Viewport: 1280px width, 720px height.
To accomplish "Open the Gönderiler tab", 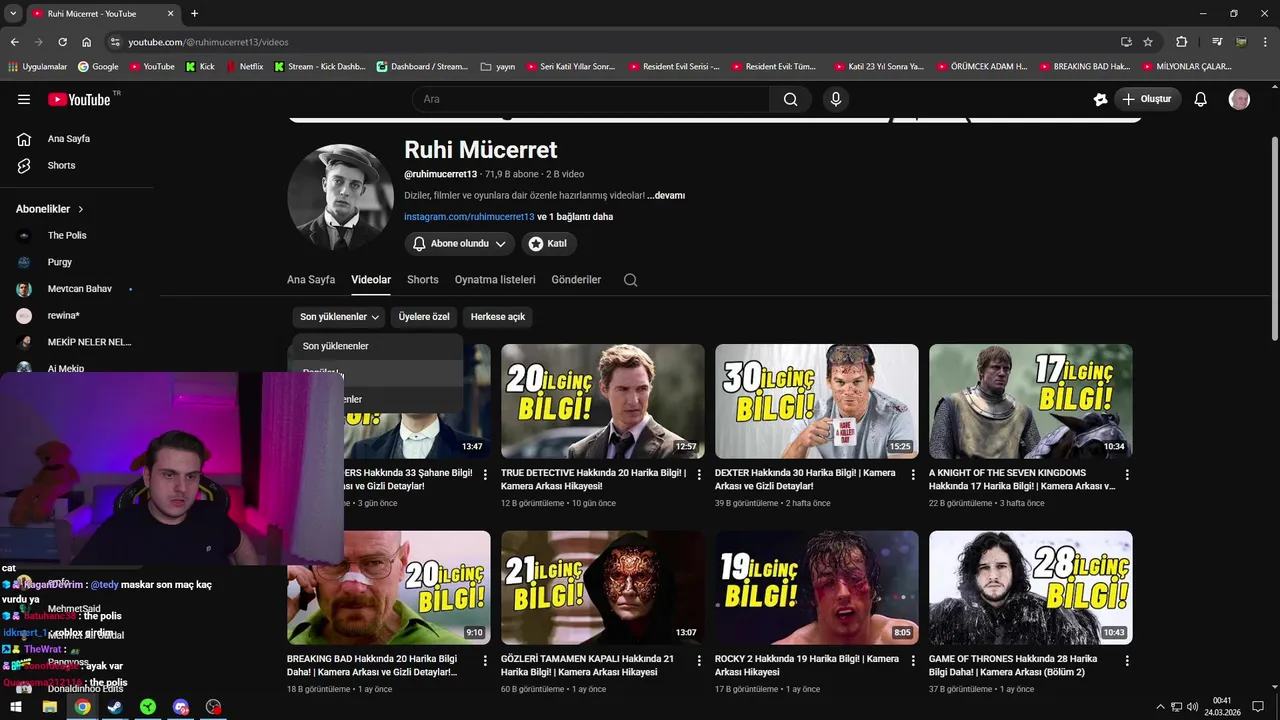I will coord(576,280).
